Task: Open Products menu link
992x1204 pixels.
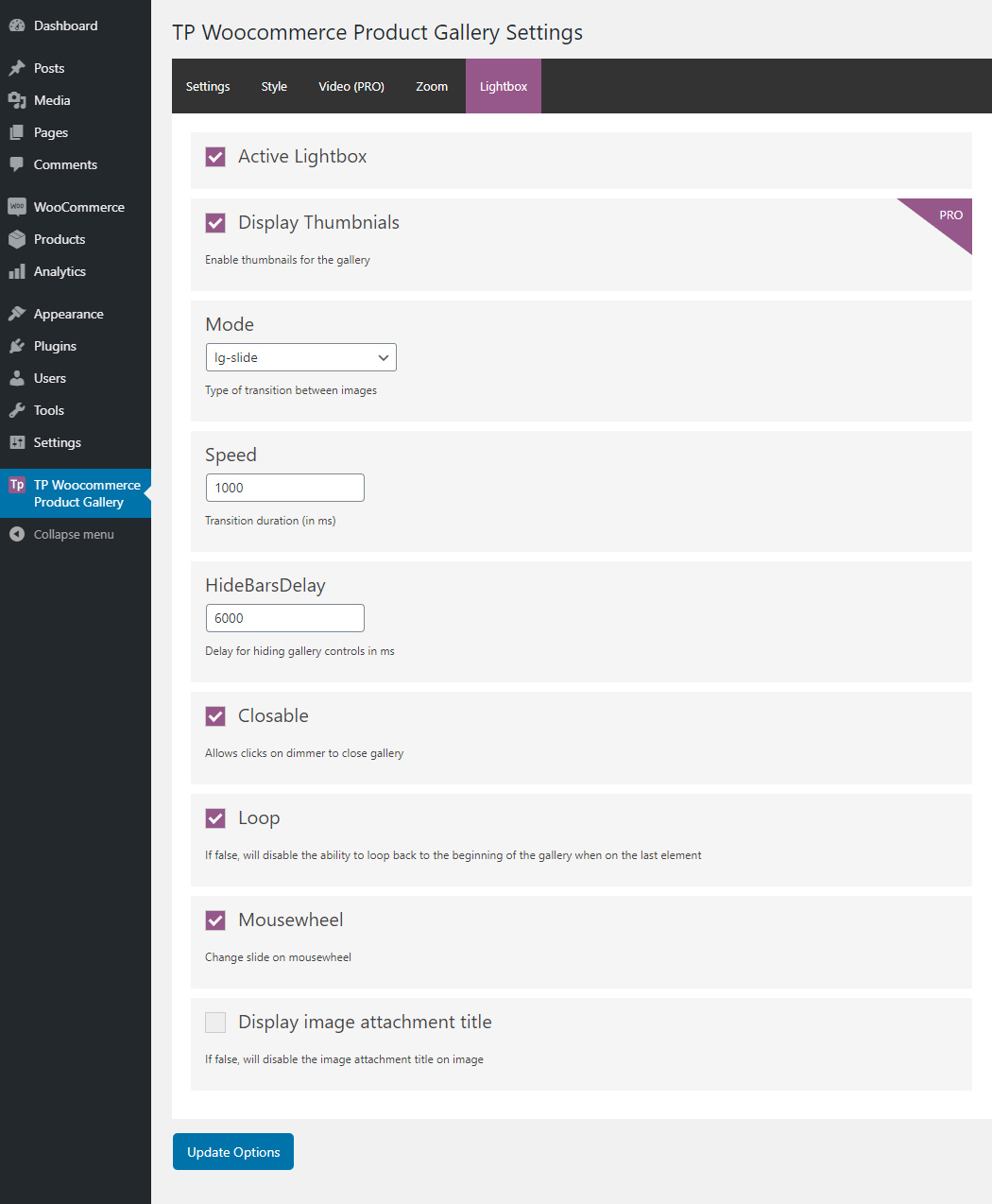Action: [x=60, y=239]
